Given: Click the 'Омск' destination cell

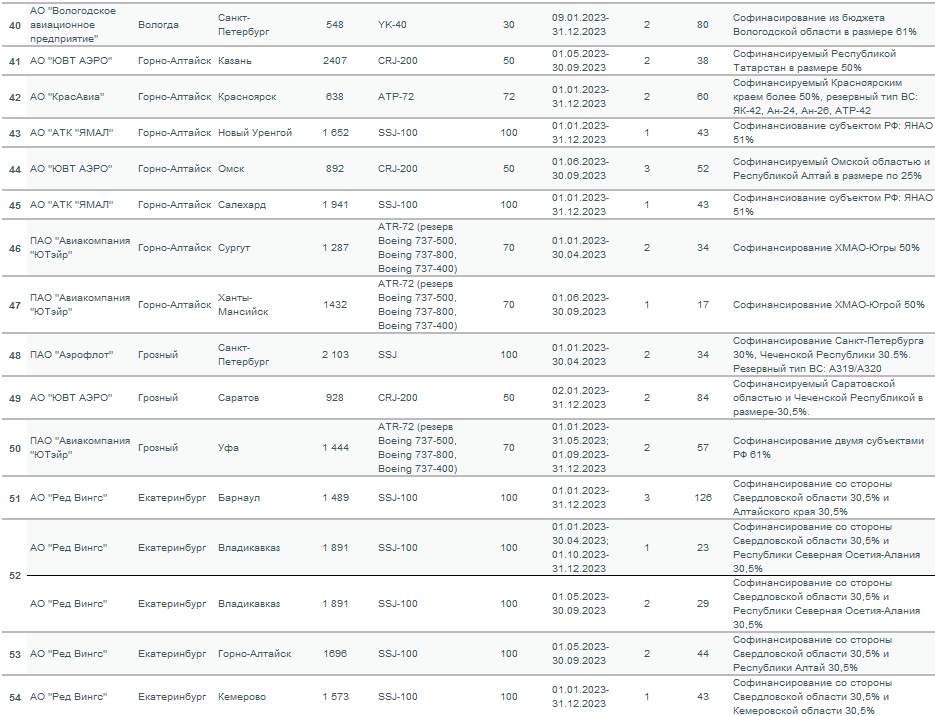Looking at the screenshot, I should pos(231,169).
